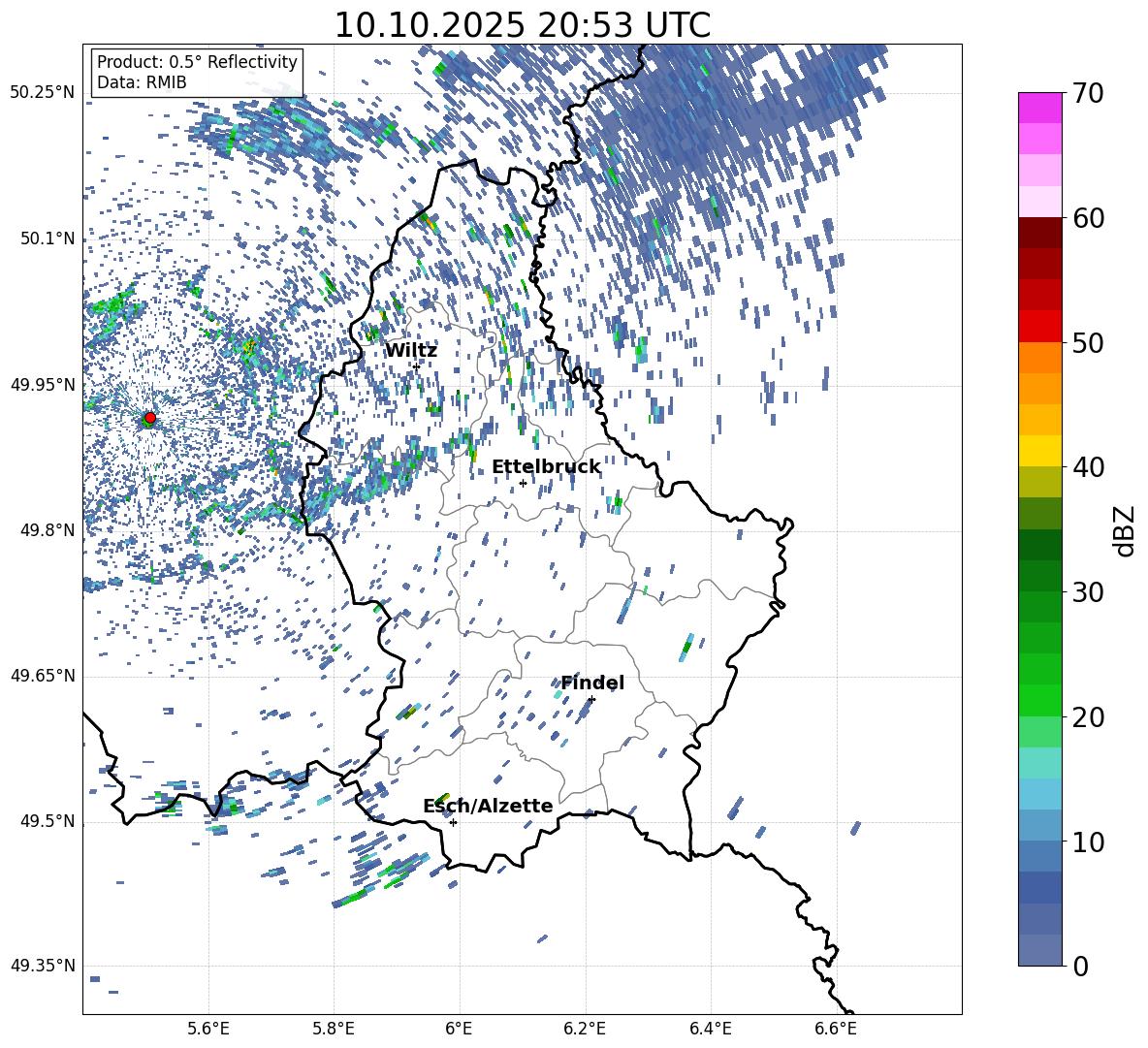The height and width of the screenshot is (1048, 1148).
Task: Click the 'Data: RMIB' text
Action: click(142, 82)
